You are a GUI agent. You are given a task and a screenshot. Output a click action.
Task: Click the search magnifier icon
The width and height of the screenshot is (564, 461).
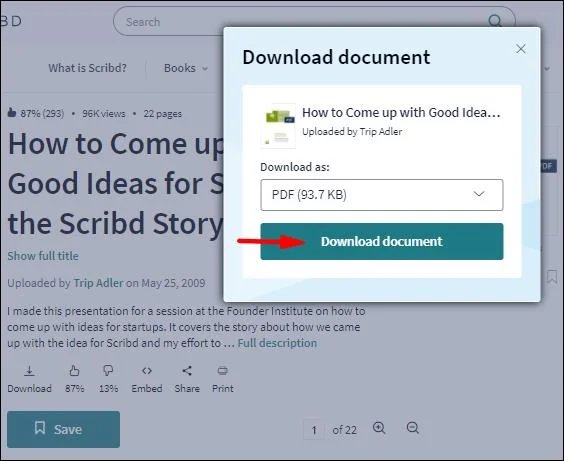pos(495,21)
